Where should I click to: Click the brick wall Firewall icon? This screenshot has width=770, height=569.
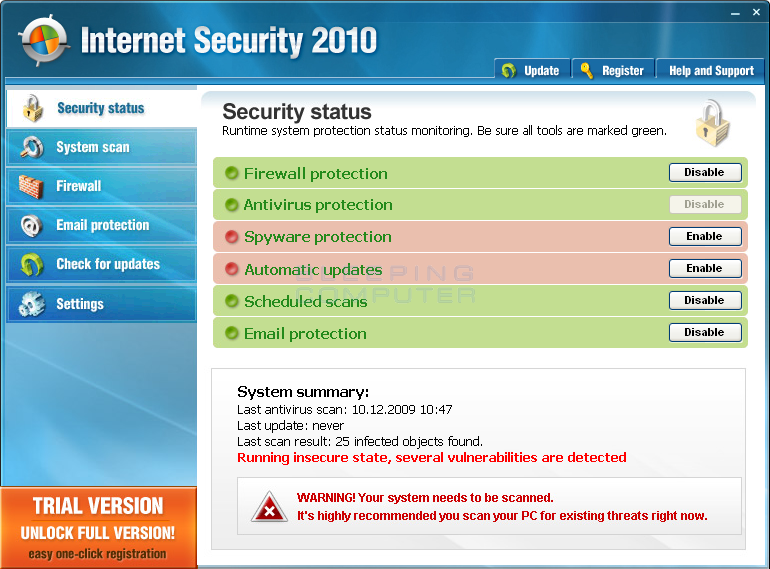(31, 187)
